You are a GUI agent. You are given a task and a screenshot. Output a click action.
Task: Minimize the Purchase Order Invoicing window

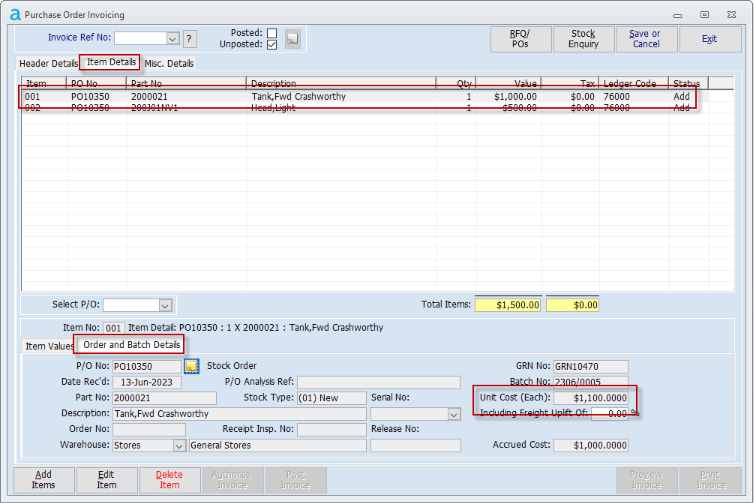678,15
